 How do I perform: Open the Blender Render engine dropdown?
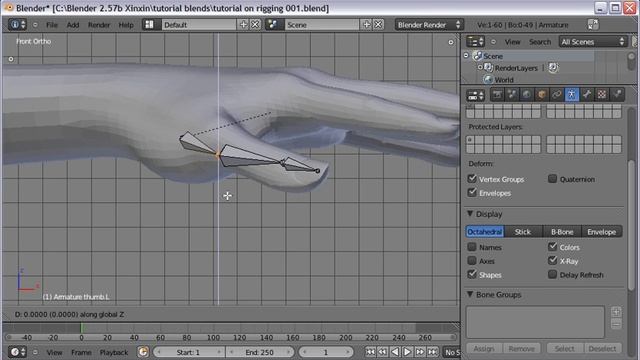pos(429,25)
